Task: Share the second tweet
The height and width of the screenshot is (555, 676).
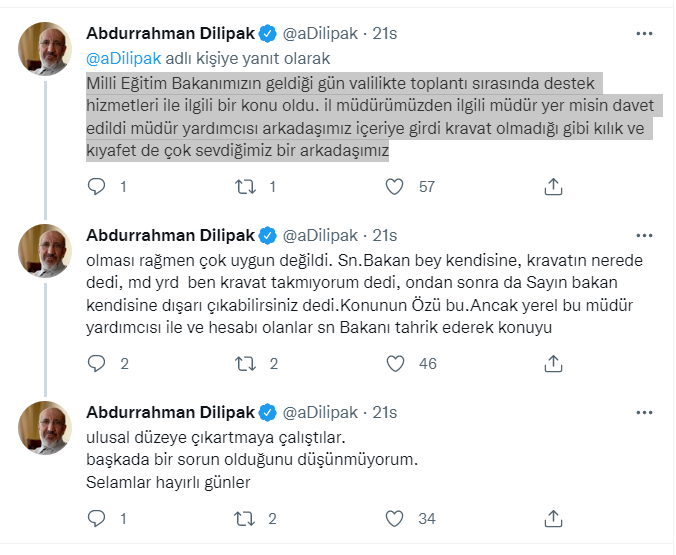Action: (x=553, y=364)
